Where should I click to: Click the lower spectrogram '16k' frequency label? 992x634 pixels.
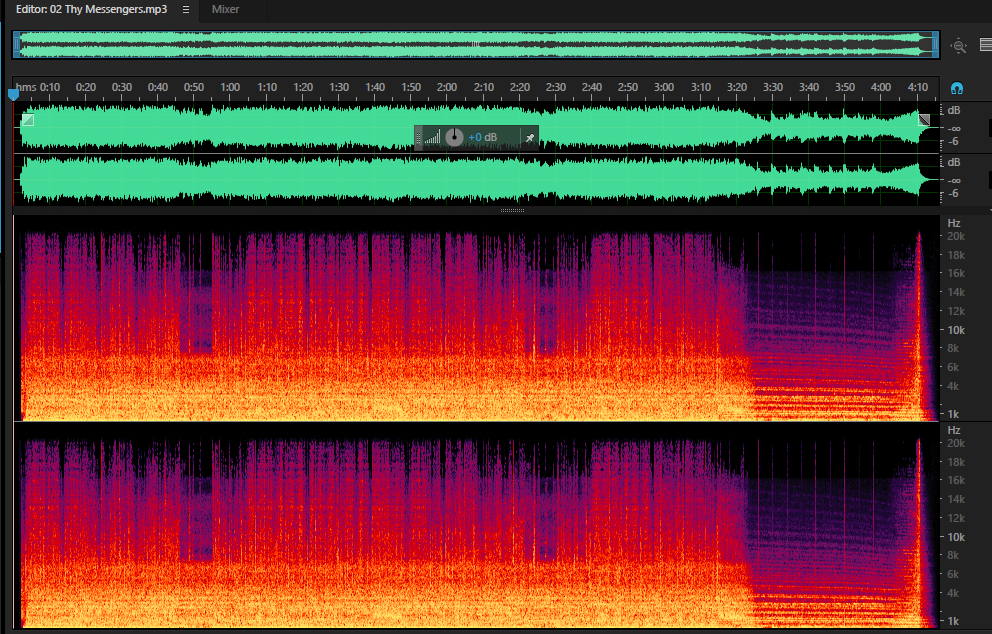(x=956, y=480)
